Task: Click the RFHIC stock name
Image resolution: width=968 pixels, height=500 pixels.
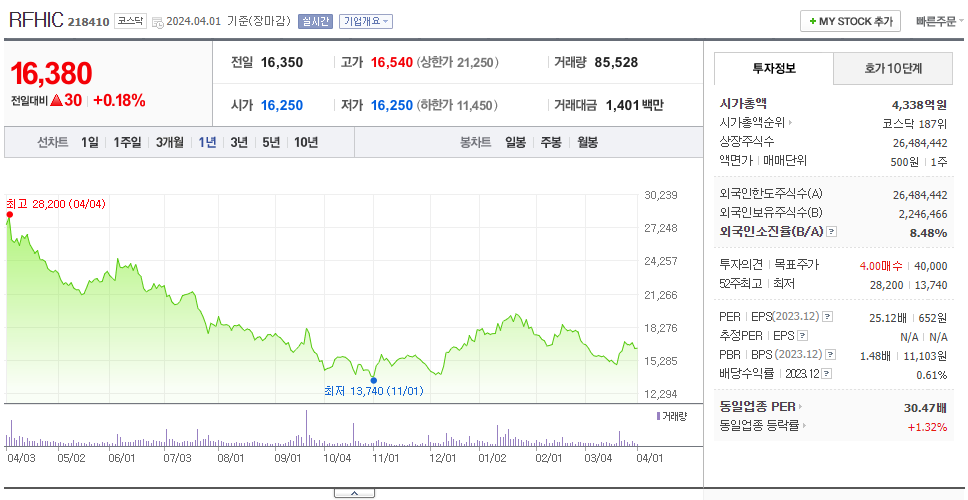Action: 36,20
